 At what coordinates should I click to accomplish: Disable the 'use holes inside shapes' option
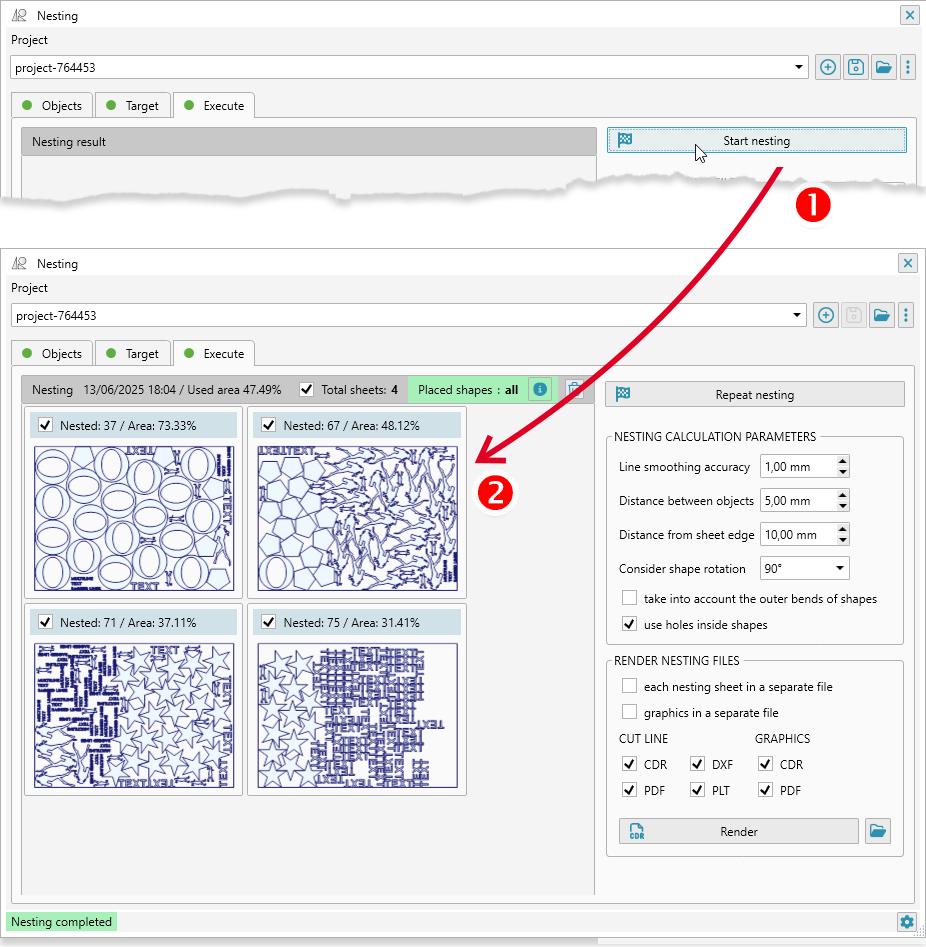(630, 623)
